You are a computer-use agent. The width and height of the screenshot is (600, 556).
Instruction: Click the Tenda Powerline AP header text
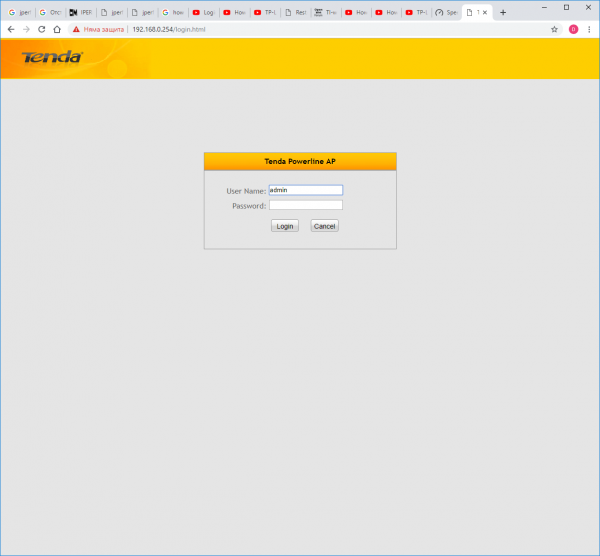[300, 161]
